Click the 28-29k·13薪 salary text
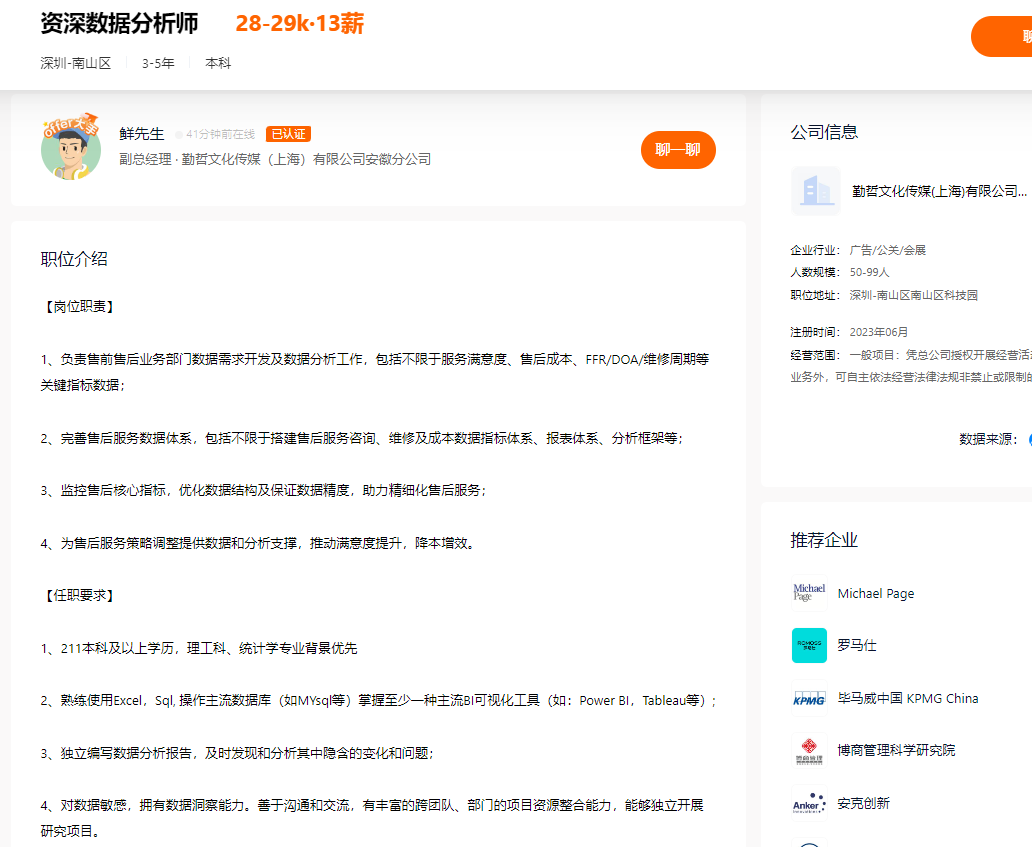This screenshot has width=1032, height=847. [300, 24]
